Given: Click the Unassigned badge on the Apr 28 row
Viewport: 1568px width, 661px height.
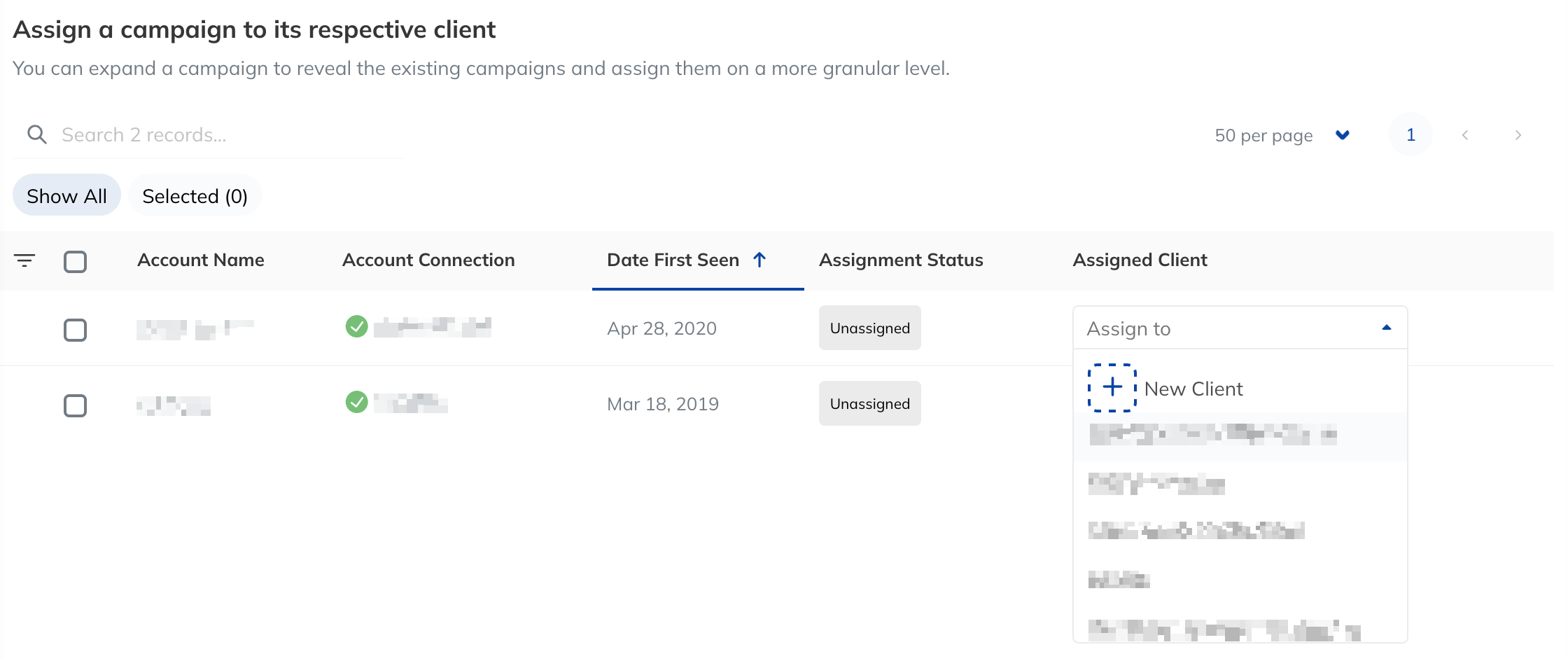Looking at the screenshot, I should coord(869,327).
